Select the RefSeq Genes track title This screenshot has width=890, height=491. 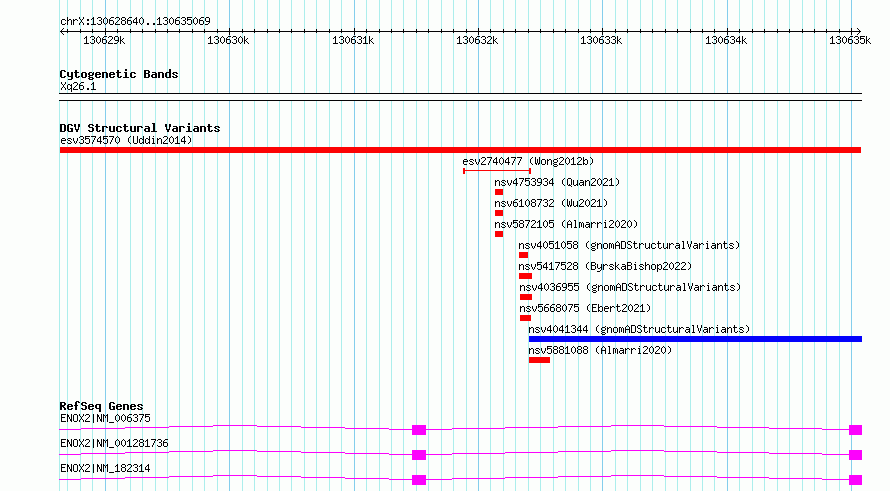(x=101, y=406)
